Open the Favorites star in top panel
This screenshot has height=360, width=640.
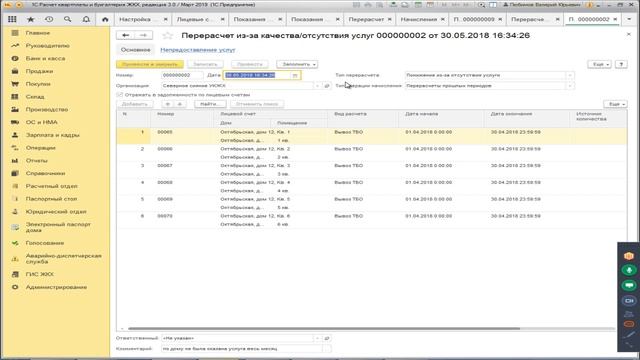point(31,19)
